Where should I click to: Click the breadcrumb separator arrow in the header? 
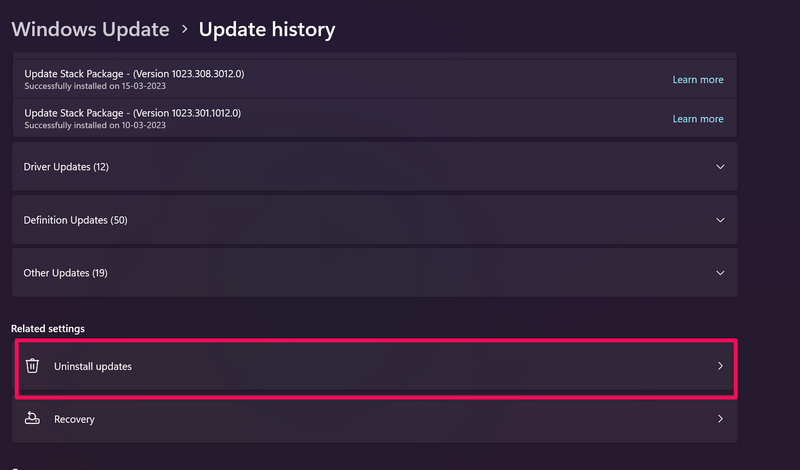coord(184,30)
